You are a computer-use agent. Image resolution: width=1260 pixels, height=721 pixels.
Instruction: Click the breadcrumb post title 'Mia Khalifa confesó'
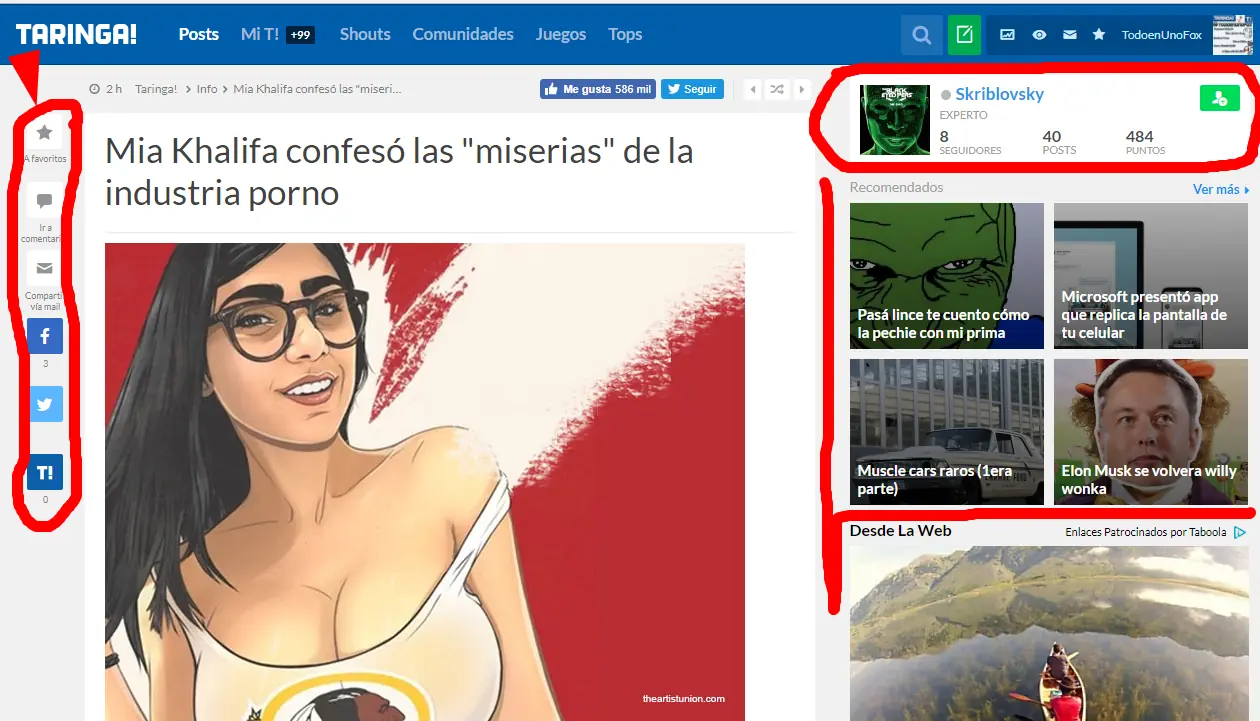(317, 89)
